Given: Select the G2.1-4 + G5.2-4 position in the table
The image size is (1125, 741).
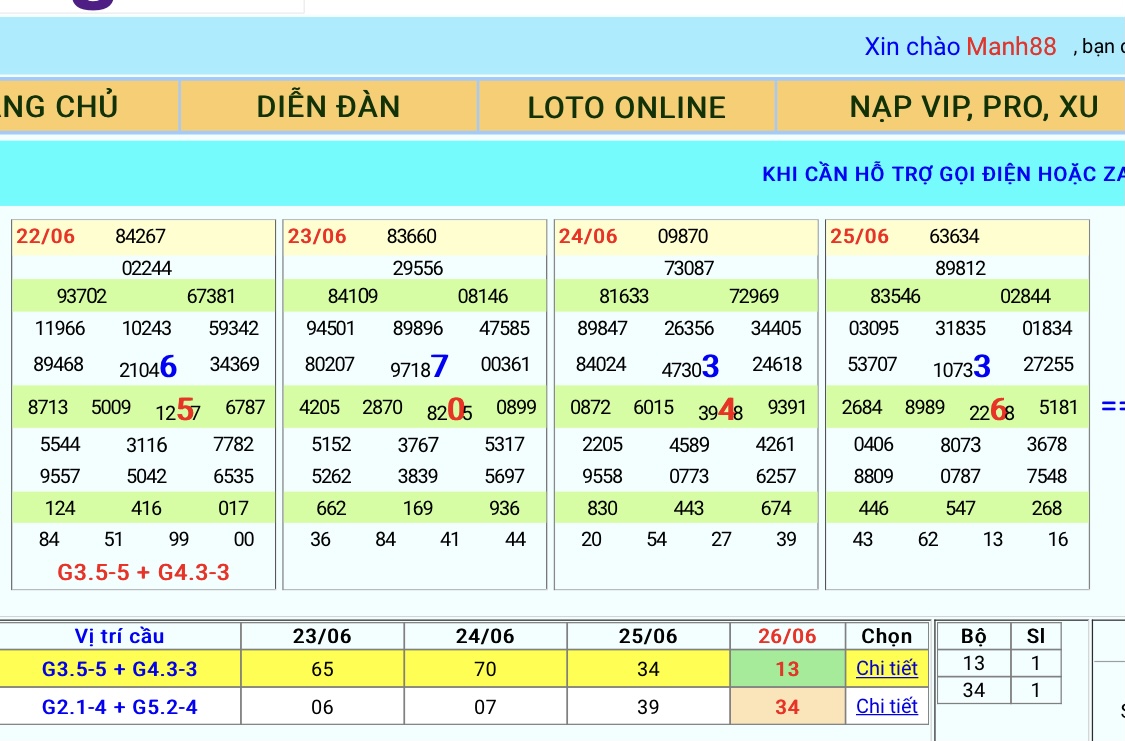Looking at the screenshot, I should pos(120,707).
